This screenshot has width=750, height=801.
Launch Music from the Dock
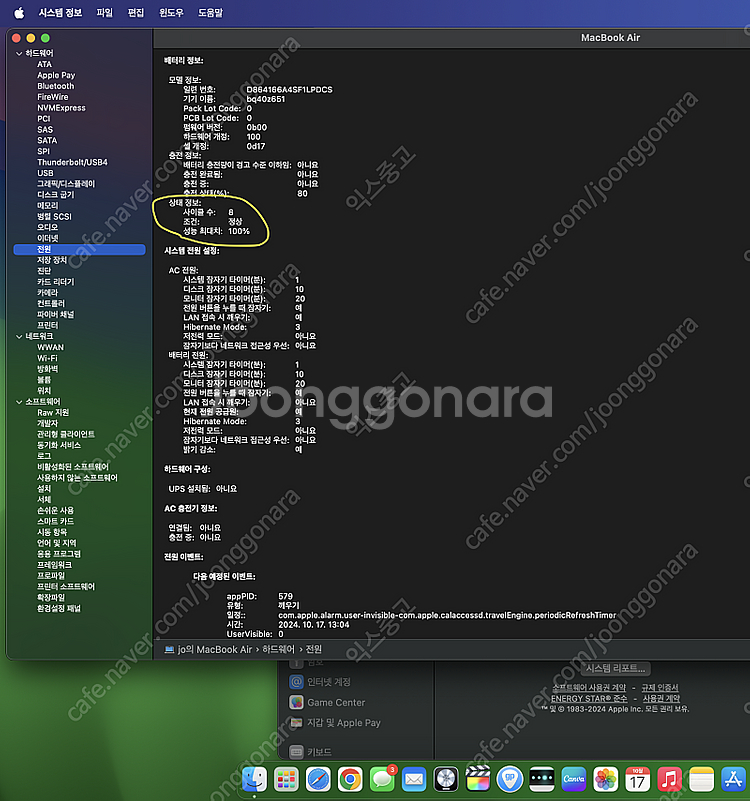670,780
